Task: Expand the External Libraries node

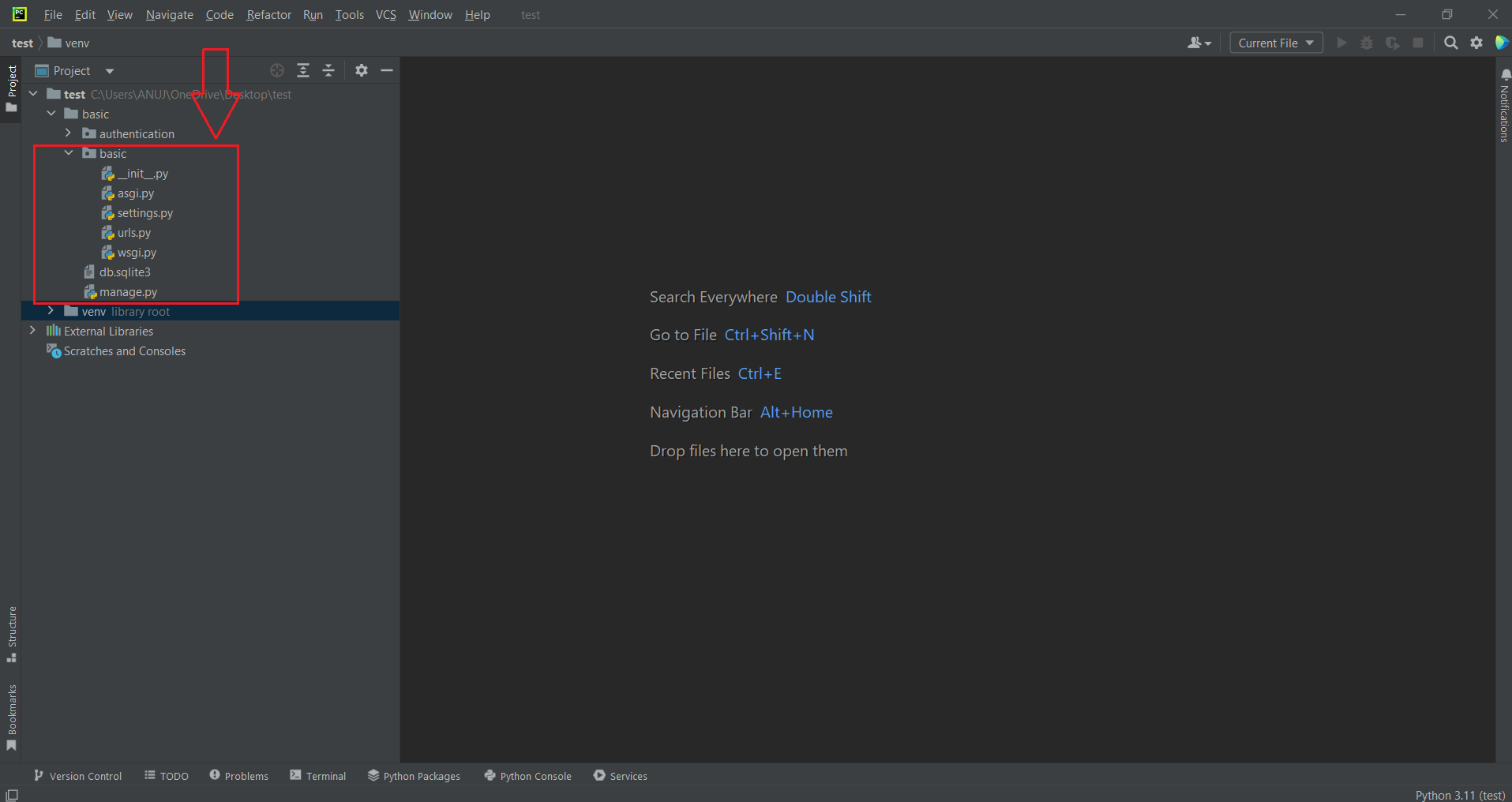Action: (x=32, y=331)
